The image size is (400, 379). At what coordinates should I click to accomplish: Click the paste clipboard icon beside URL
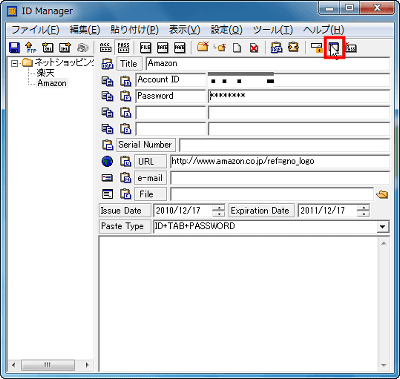tap(125, 161)
